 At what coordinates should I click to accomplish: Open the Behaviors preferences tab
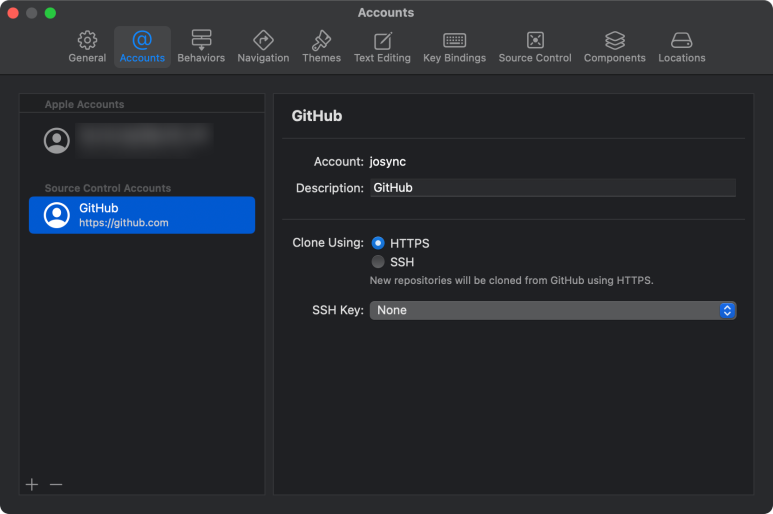(201, 47)
